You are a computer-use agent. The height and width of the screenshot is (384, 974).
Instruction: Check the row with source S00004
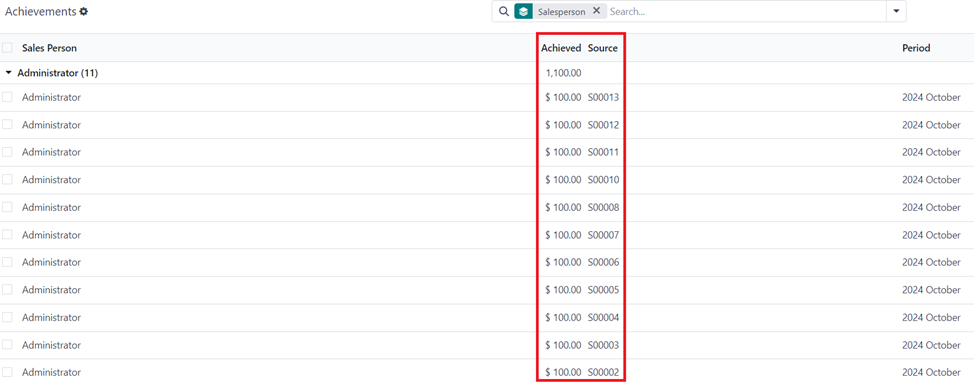point(7,317)
